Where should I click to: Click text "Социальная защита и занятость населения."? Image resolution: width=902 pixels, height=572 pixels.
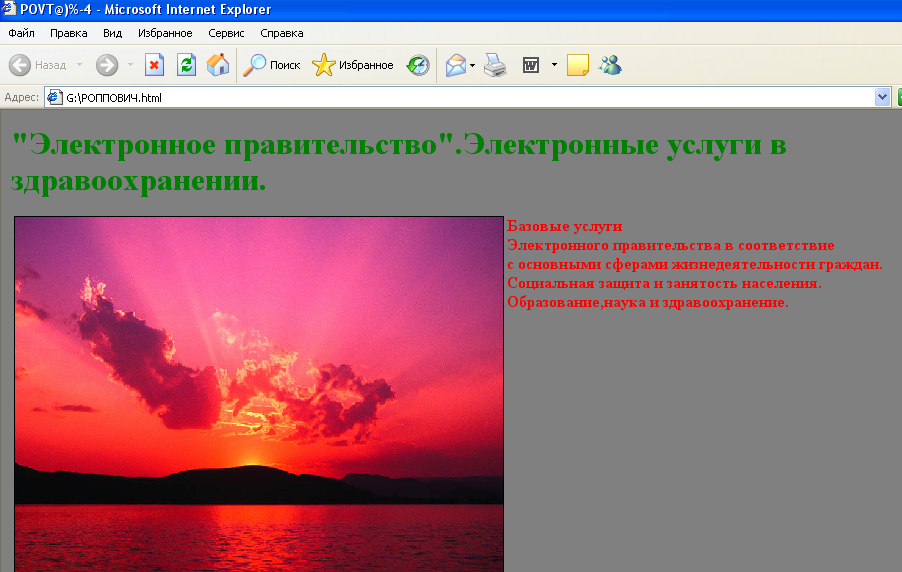point(664,283)
